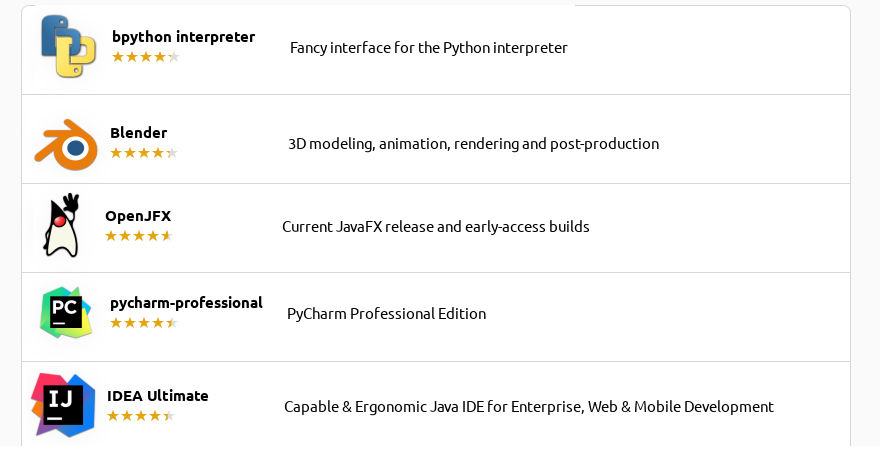This screenshot has width=883, height=450.
Task: Click the Blender orange logo icon
Action: [66, 145]
